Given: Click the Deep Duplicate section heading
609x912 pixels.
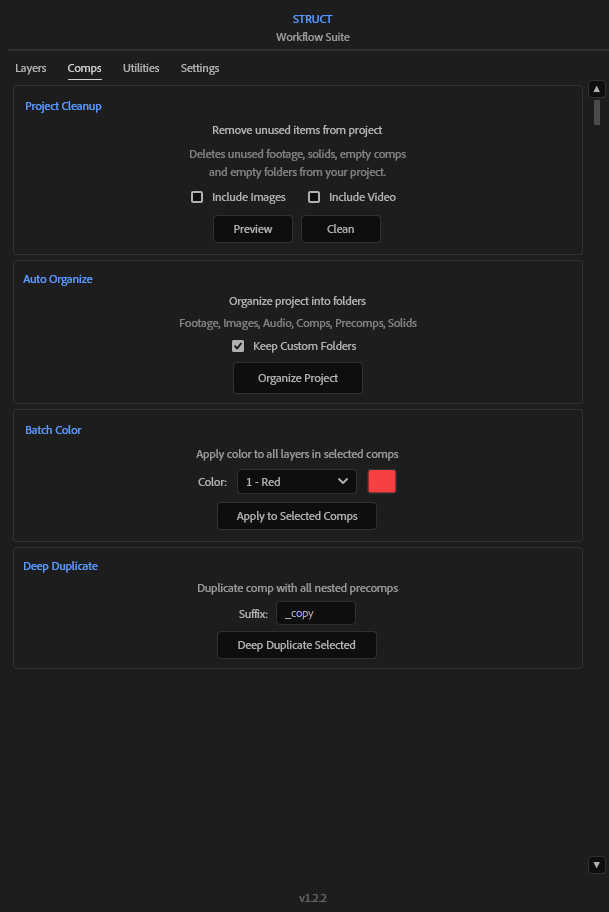Looking at the screenshot, I should (60, 566).
